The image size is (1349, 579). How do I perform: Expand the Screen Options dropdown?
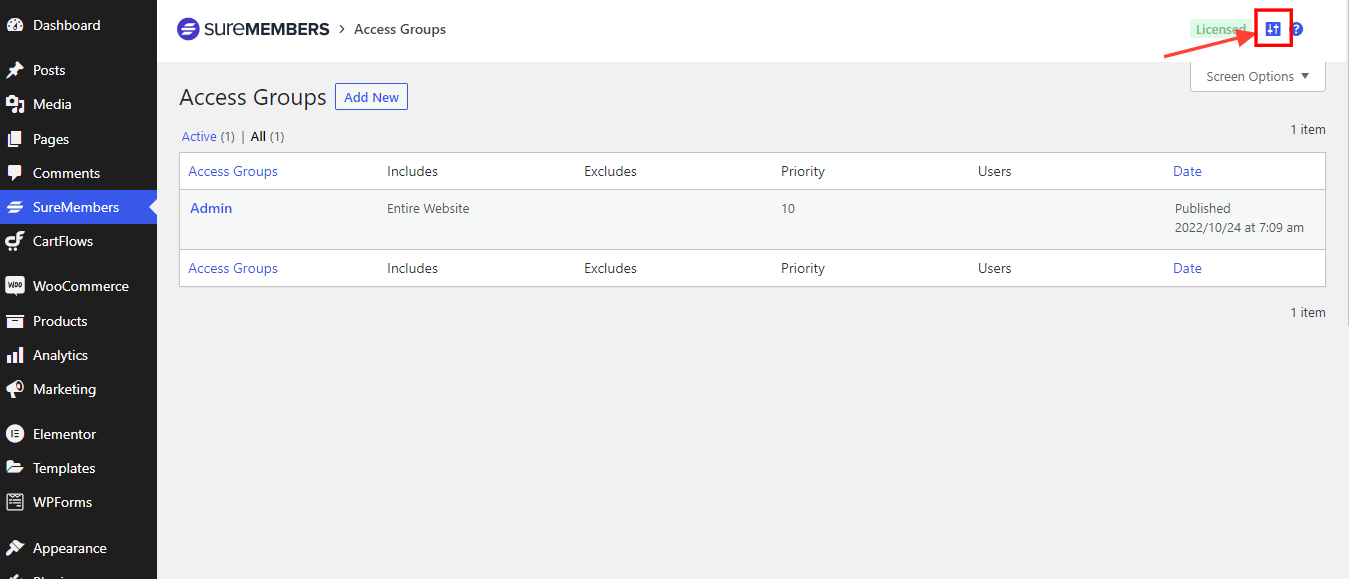click(1257, 76)
